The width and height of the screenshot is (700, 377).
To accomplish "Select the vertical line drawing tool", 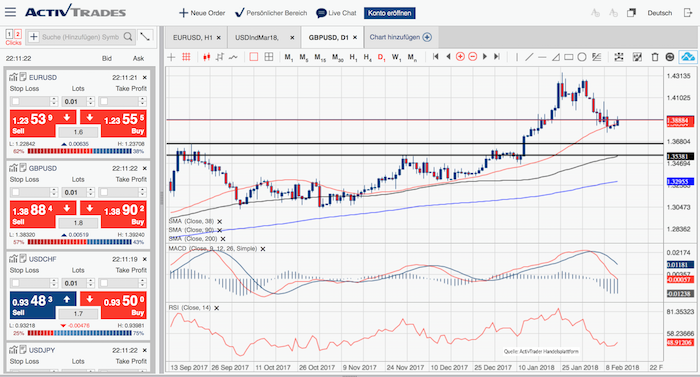I will (x=517, y=57).
